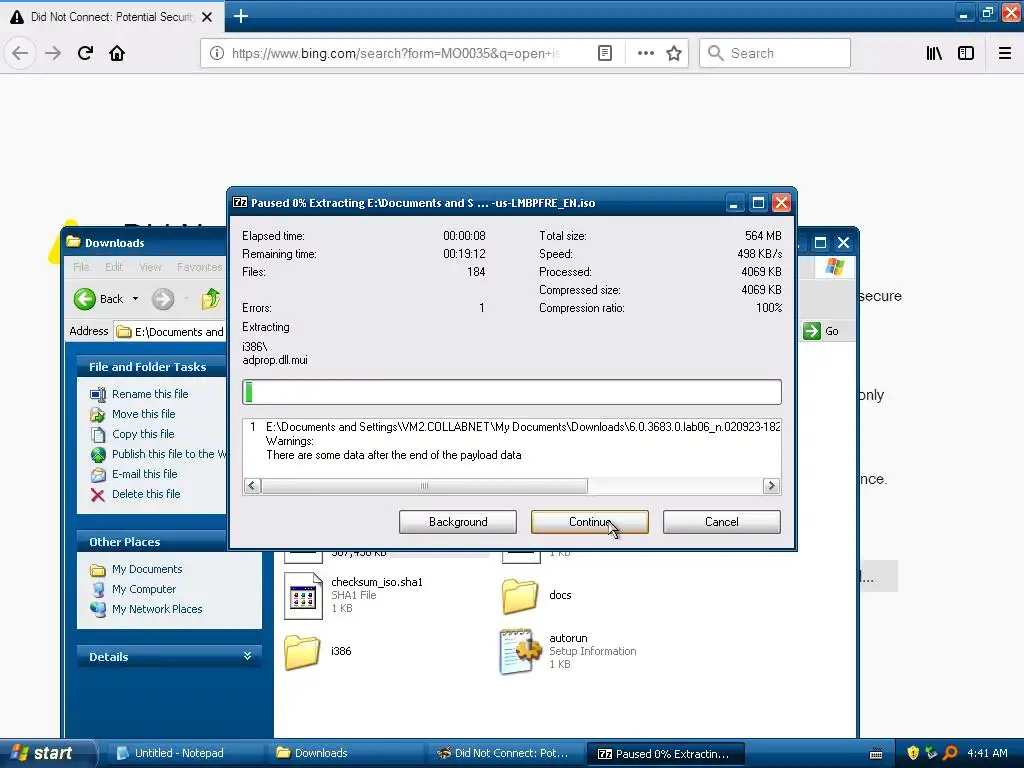Viewport: 1024px width, 768px height.
Task: Open Firefox hamburger menu
Action: (1005, 53)
